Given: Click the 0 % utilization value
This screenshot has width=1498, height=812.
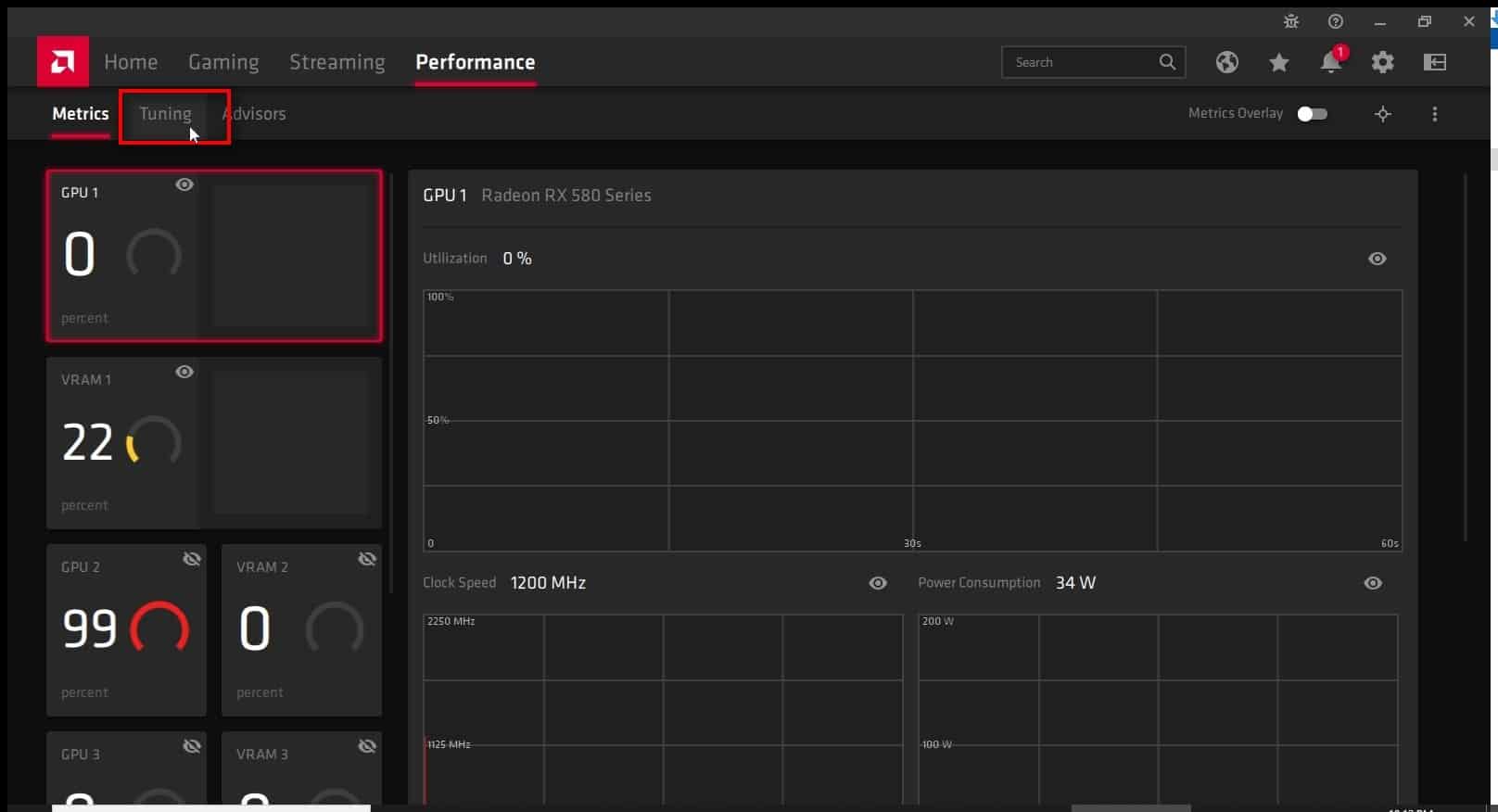Looking at the screenshot, I should [517, 259].
